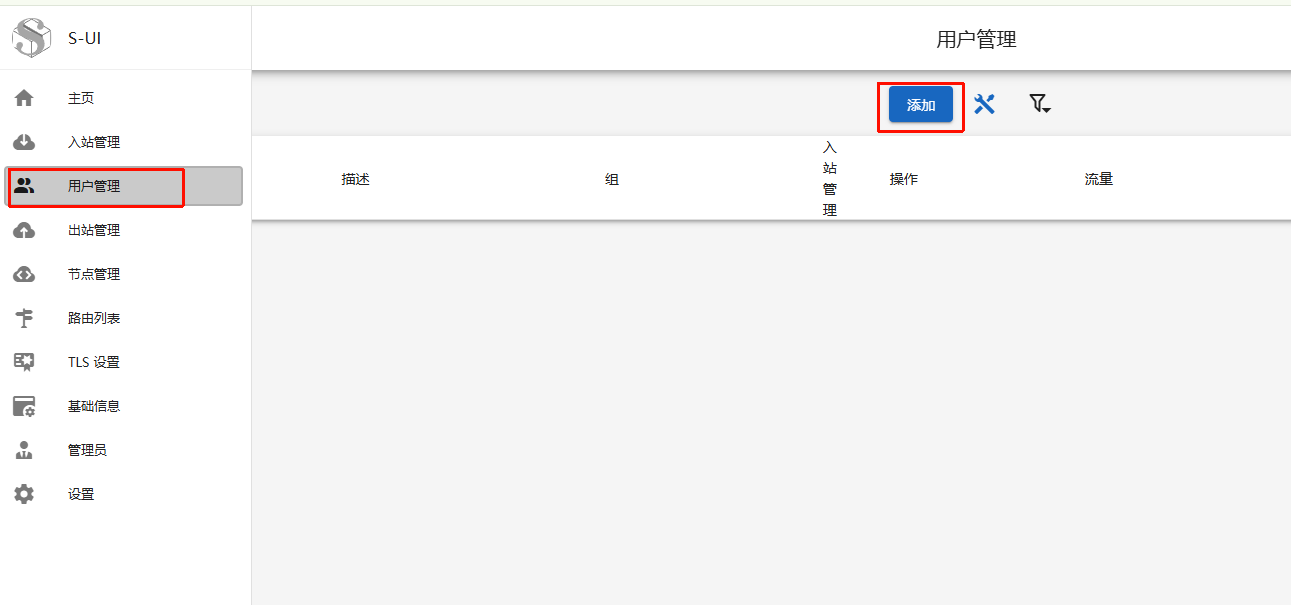The image size is (1291, 605).
Task: Click the signpost icon for 路由列表
Action: click(24, 318)
